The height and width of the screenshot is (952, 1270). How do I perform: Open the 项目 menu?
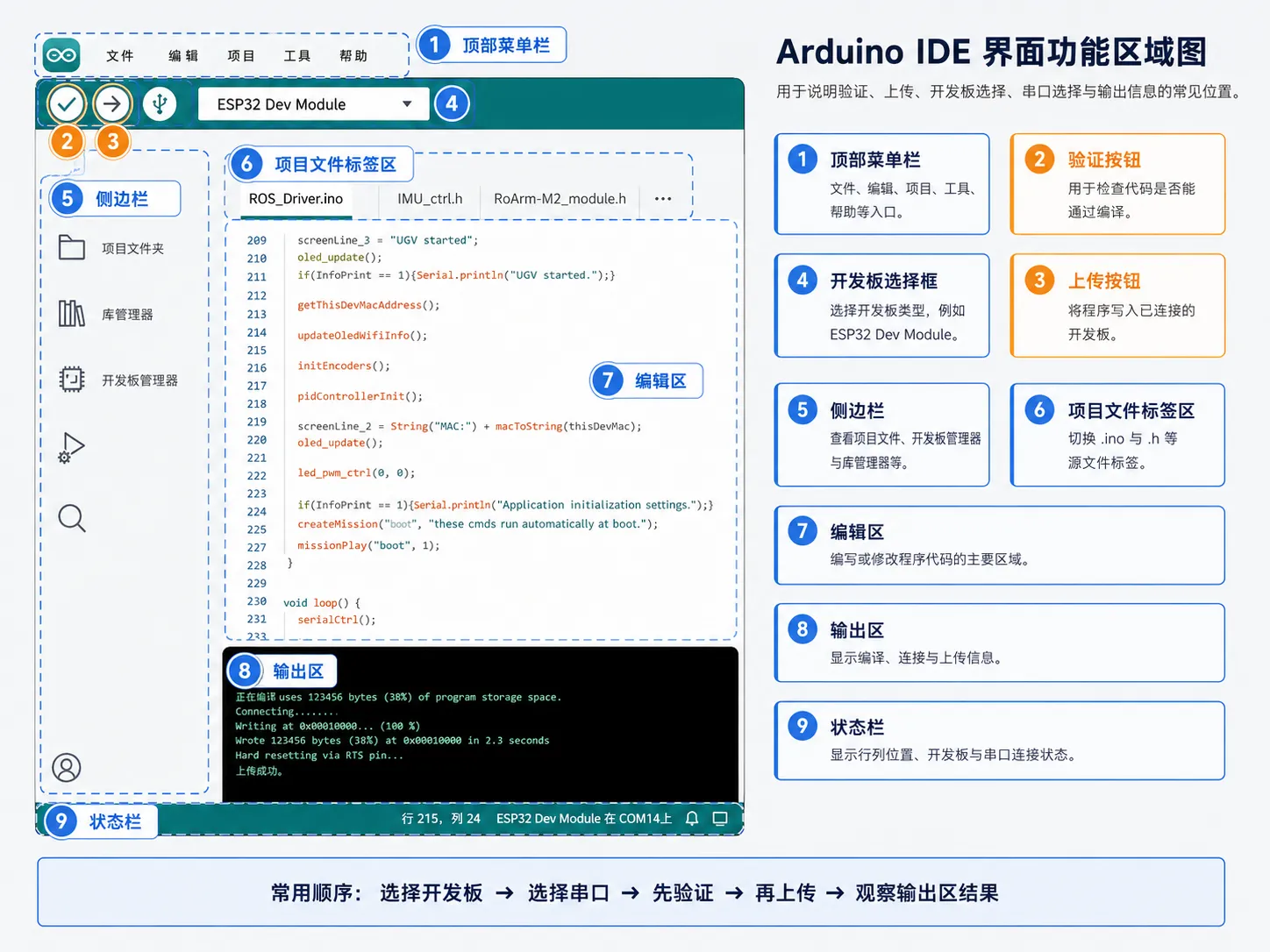click(x=241, y=55)
